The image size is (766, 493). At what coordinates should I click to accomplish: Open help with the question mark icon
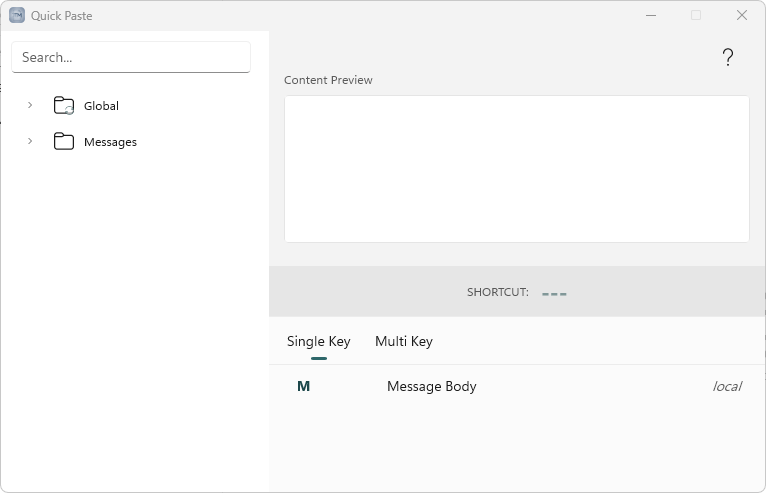tap(727, 57)
